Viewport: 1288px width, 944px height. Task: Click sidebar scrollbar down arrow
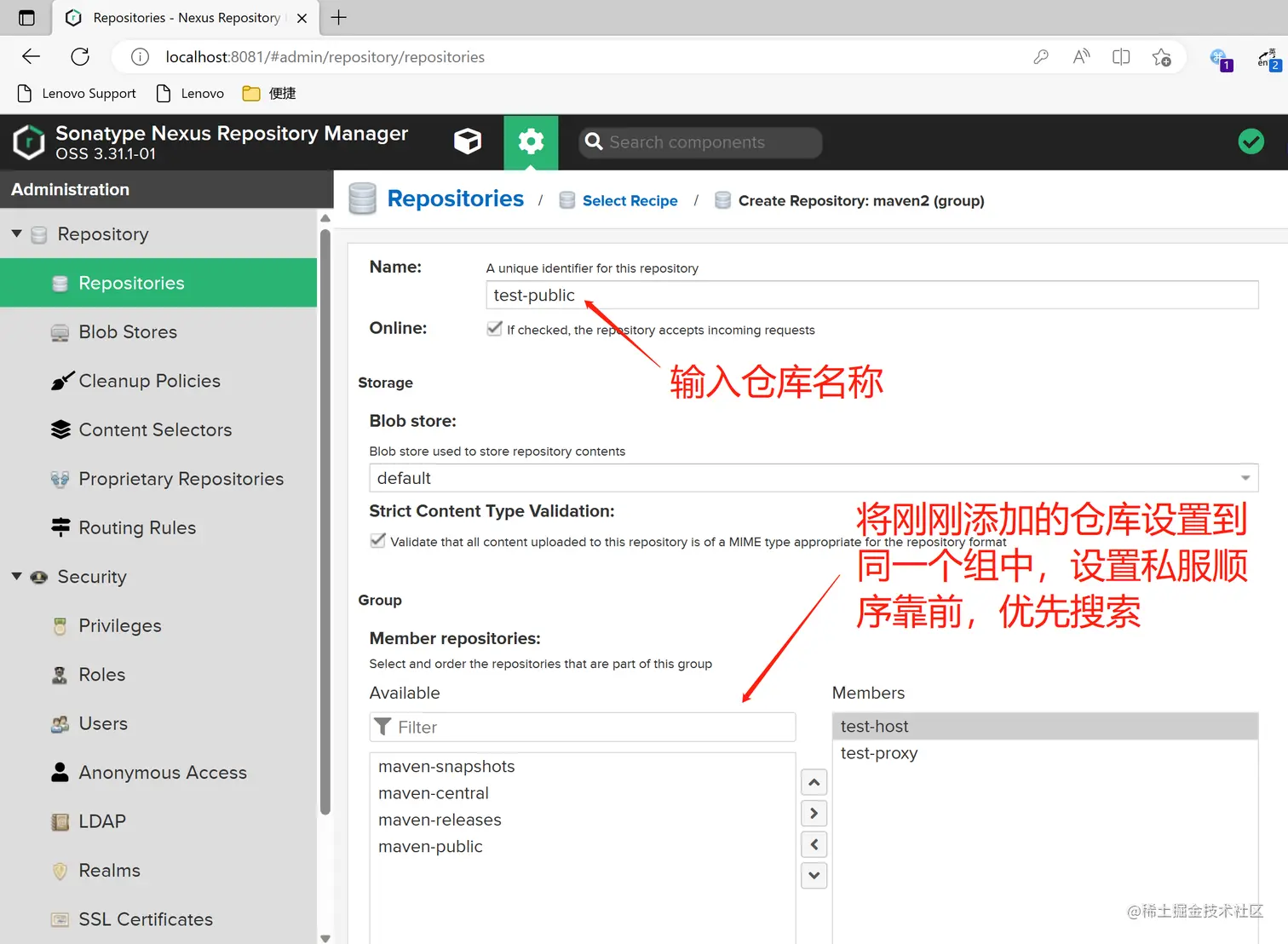click(x=325, y=937)
